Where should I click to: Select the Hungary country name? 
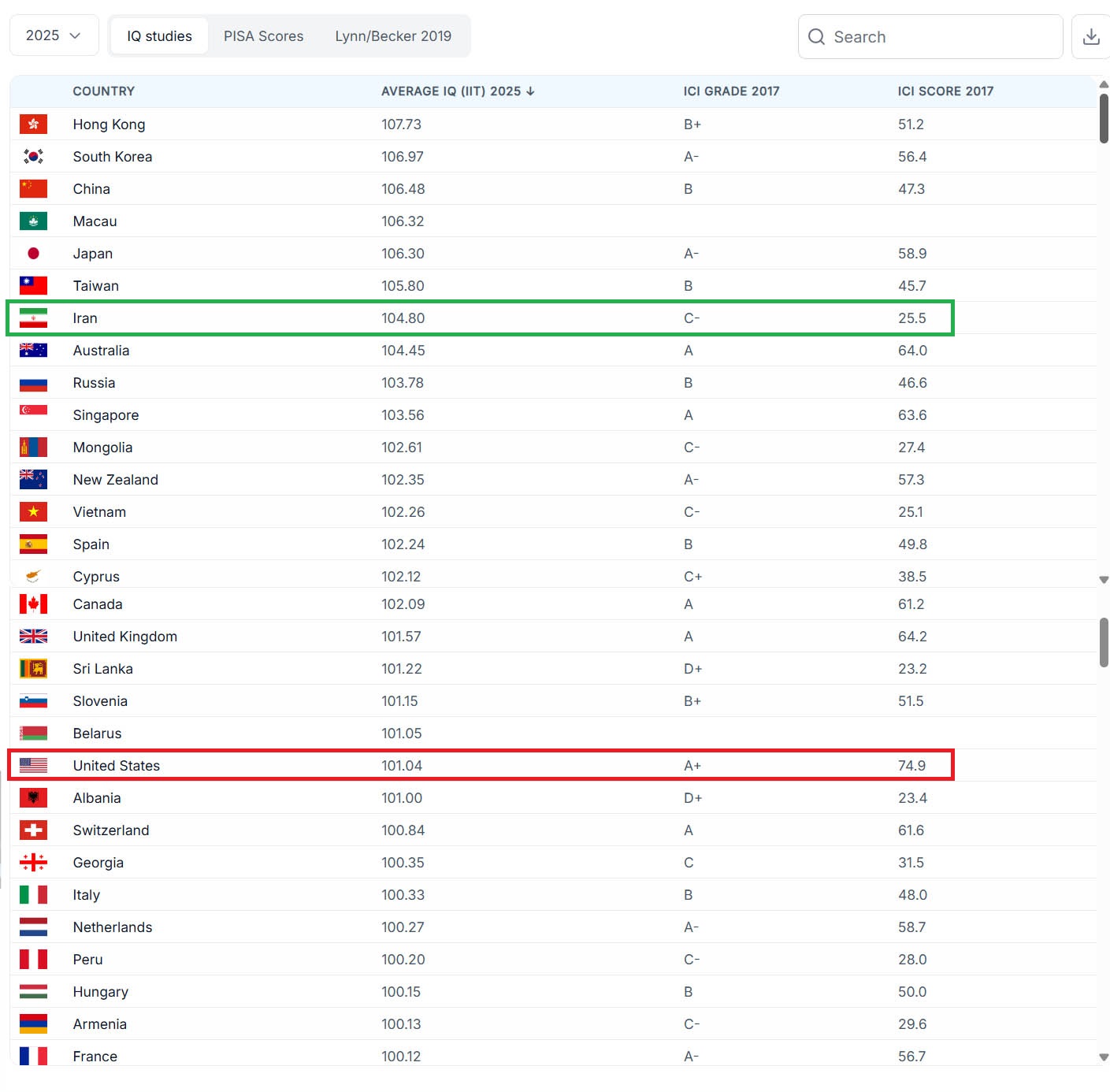point(101,992)
